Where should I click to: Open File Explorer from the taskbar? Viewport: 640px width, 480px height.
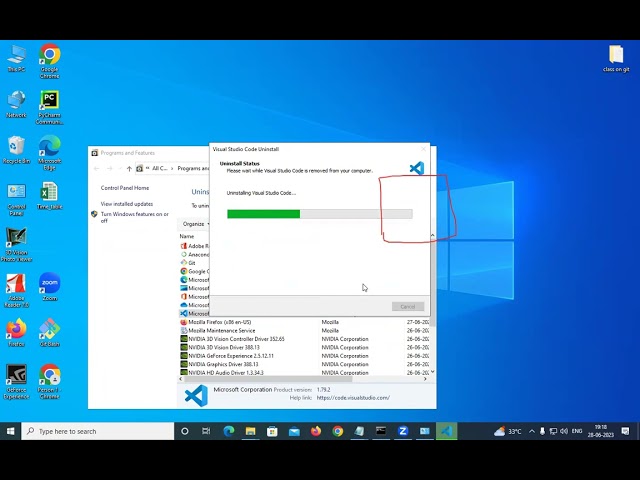(x=250, y=431)
